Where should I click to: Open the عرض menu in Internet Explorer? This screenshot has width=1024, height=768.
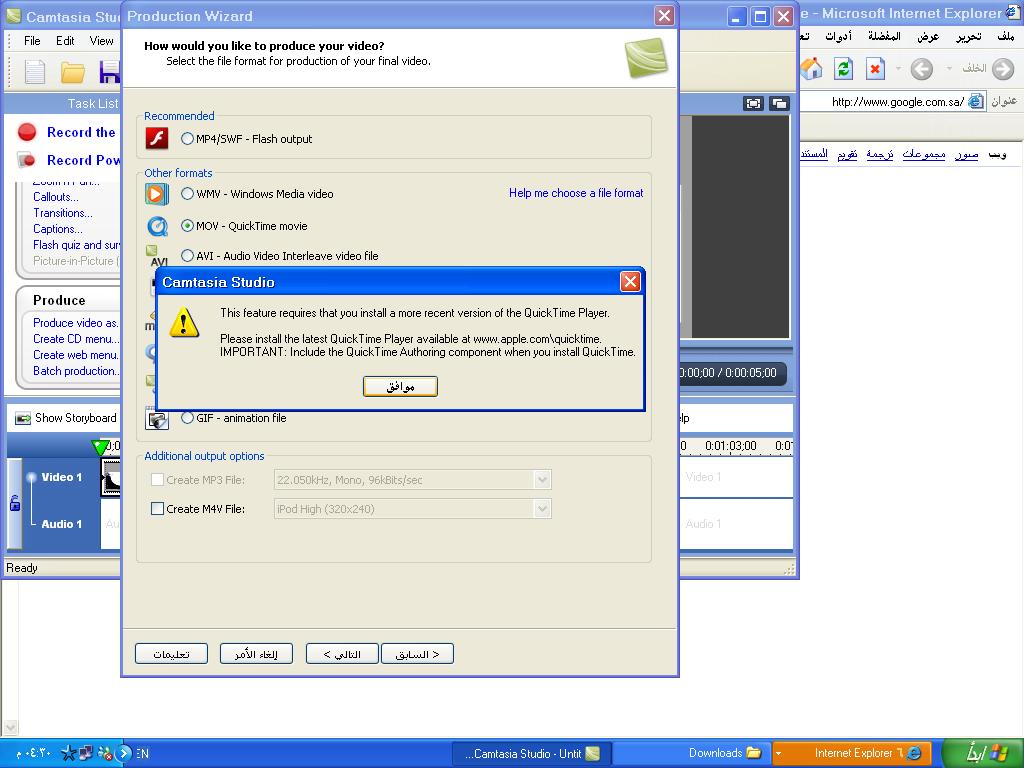(x=928, y=36)
